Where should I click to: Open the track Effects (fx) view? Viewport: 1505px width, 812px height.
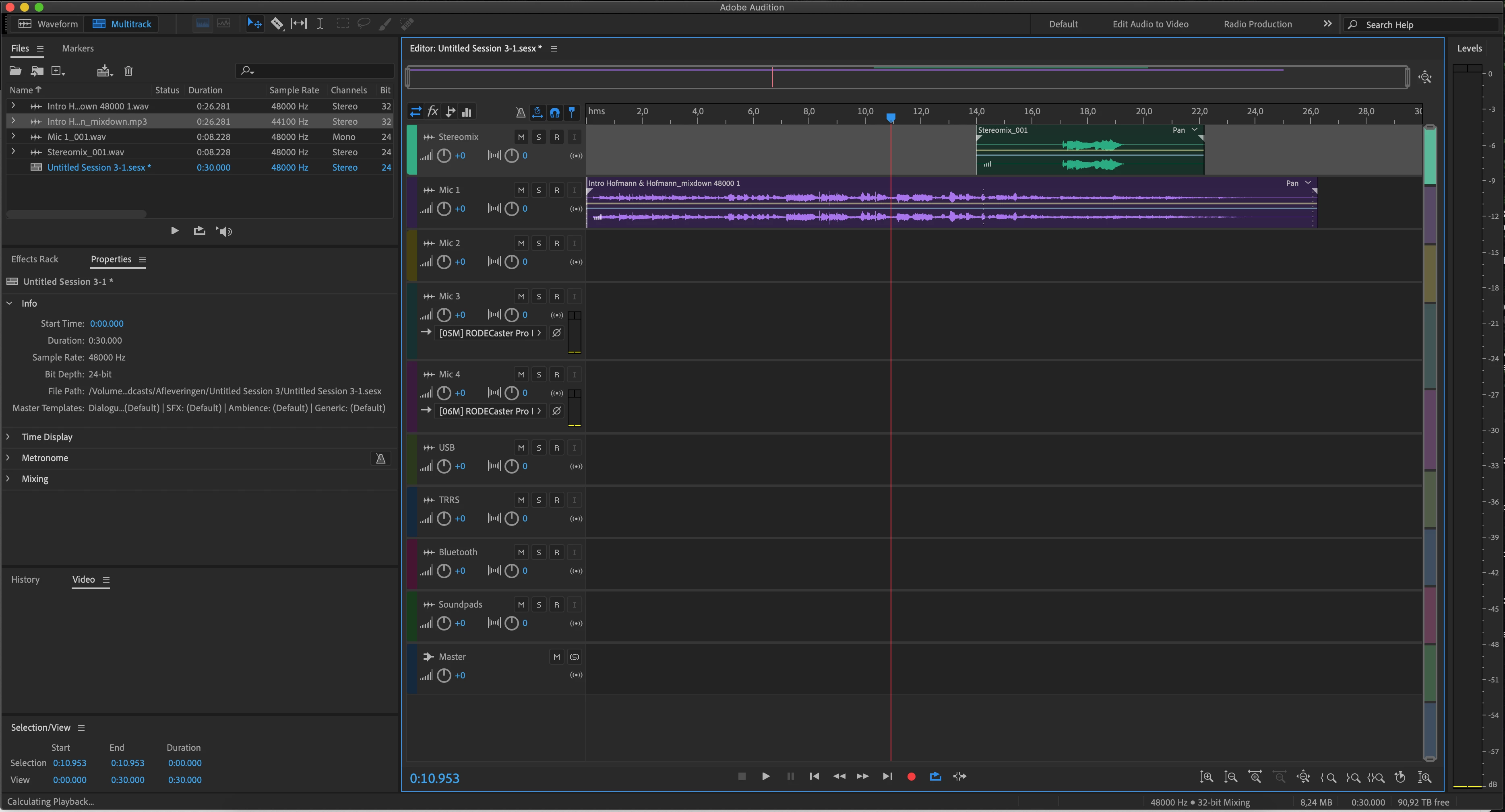click(433, 111)
